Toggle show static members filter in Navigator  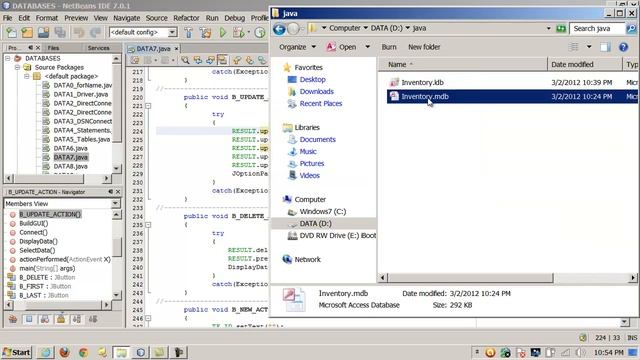coord(45,319)
